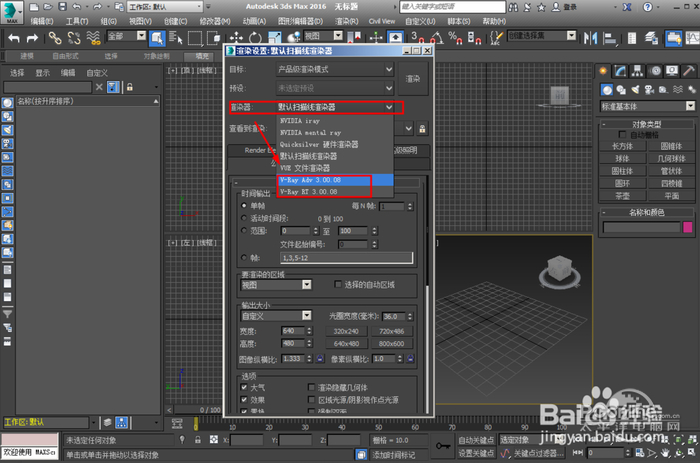Select the 活动时间段 radio button
This screenshot has height=463, width=700.
point(244,218)
